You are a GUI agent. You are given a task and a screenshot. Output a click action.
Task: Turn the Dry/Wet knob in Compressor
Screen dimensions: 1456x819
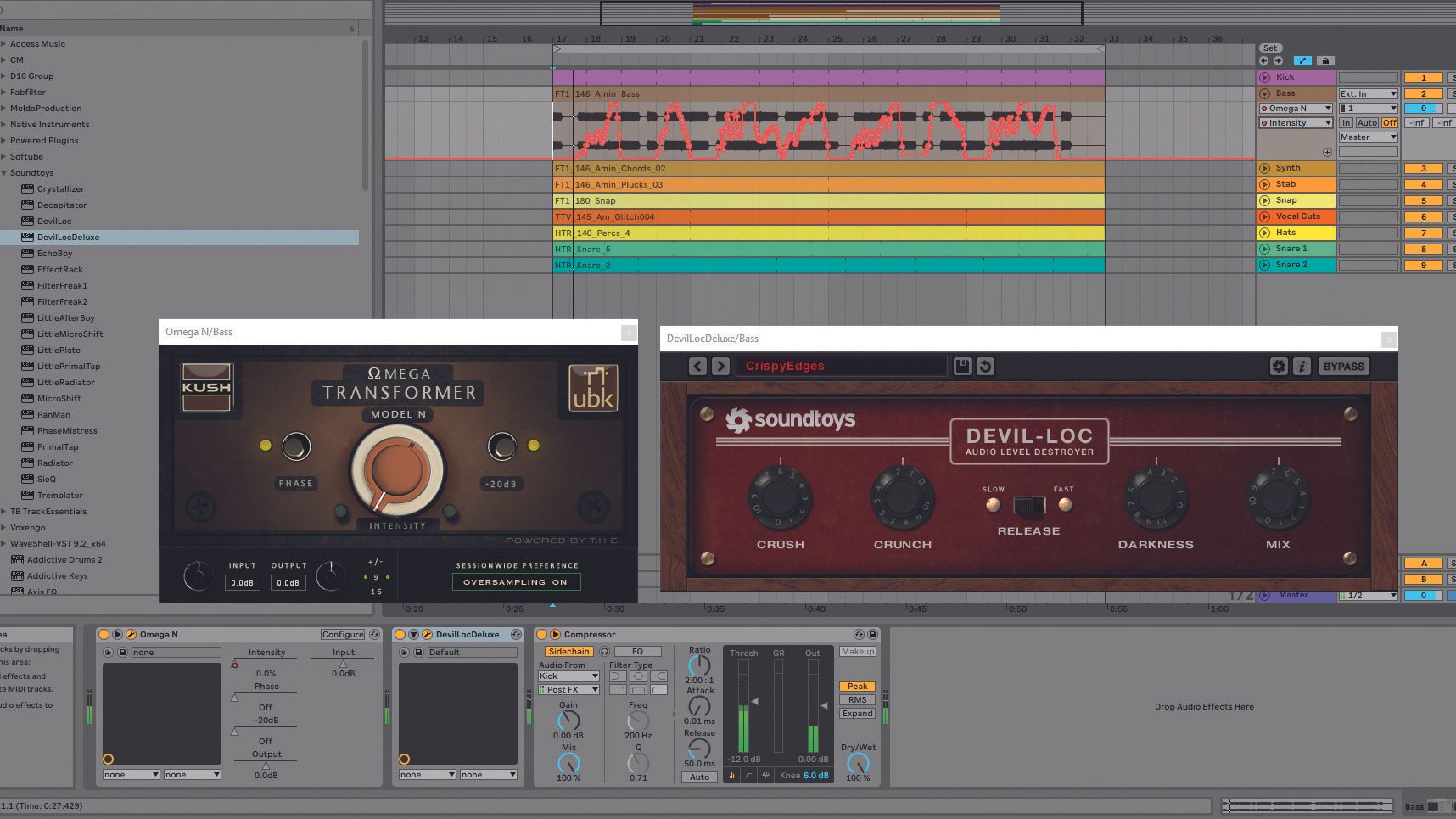pos(858,763)
